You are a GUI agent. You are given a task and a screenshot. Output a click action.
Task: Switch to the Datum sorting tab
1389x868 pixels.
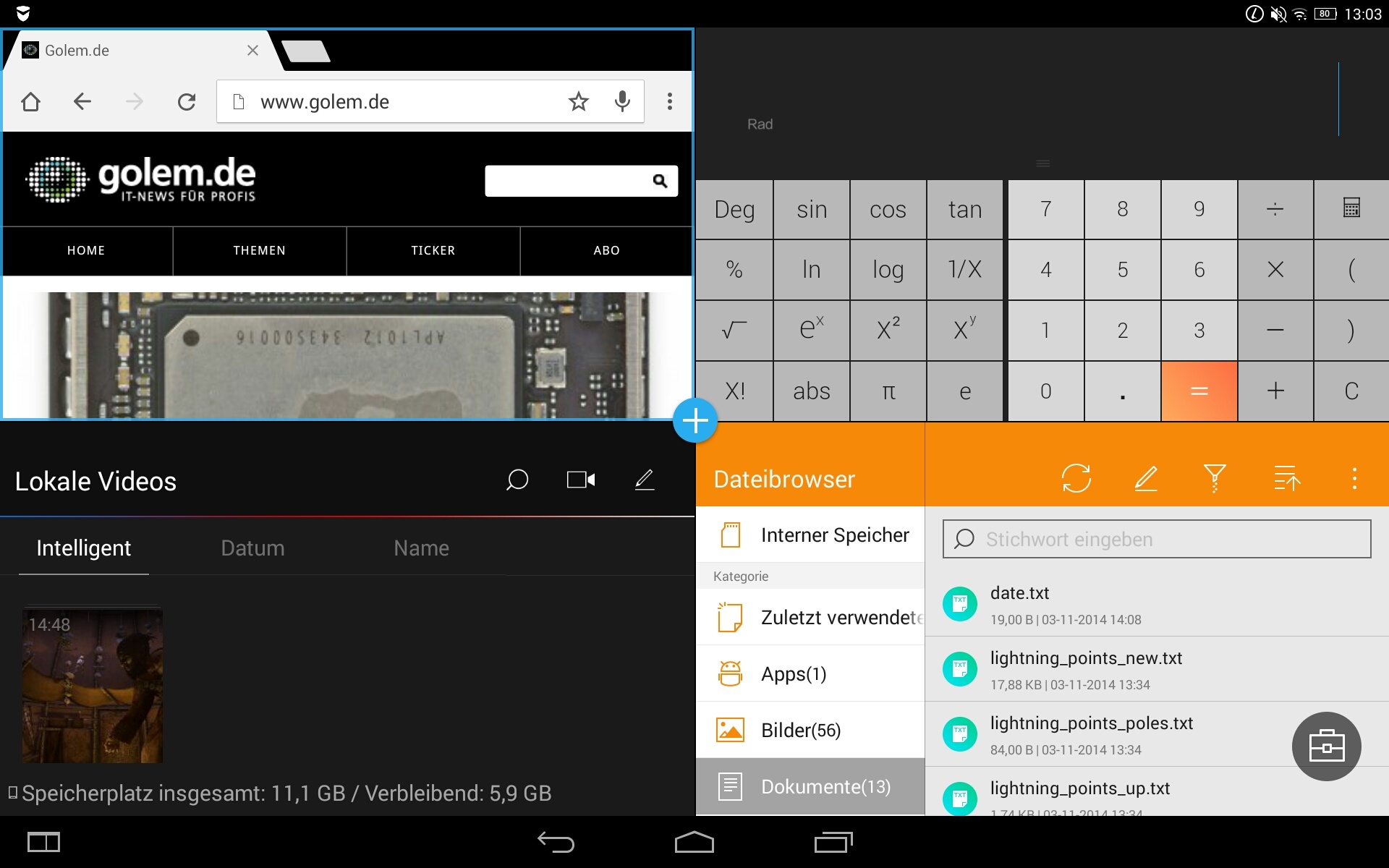pos(252,548)
